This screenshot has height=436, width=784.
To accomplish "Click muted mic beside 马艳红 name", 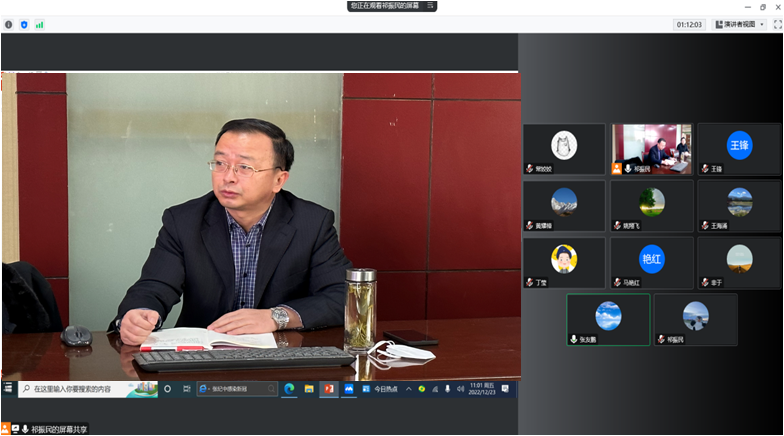I will (x=618, y=282).
